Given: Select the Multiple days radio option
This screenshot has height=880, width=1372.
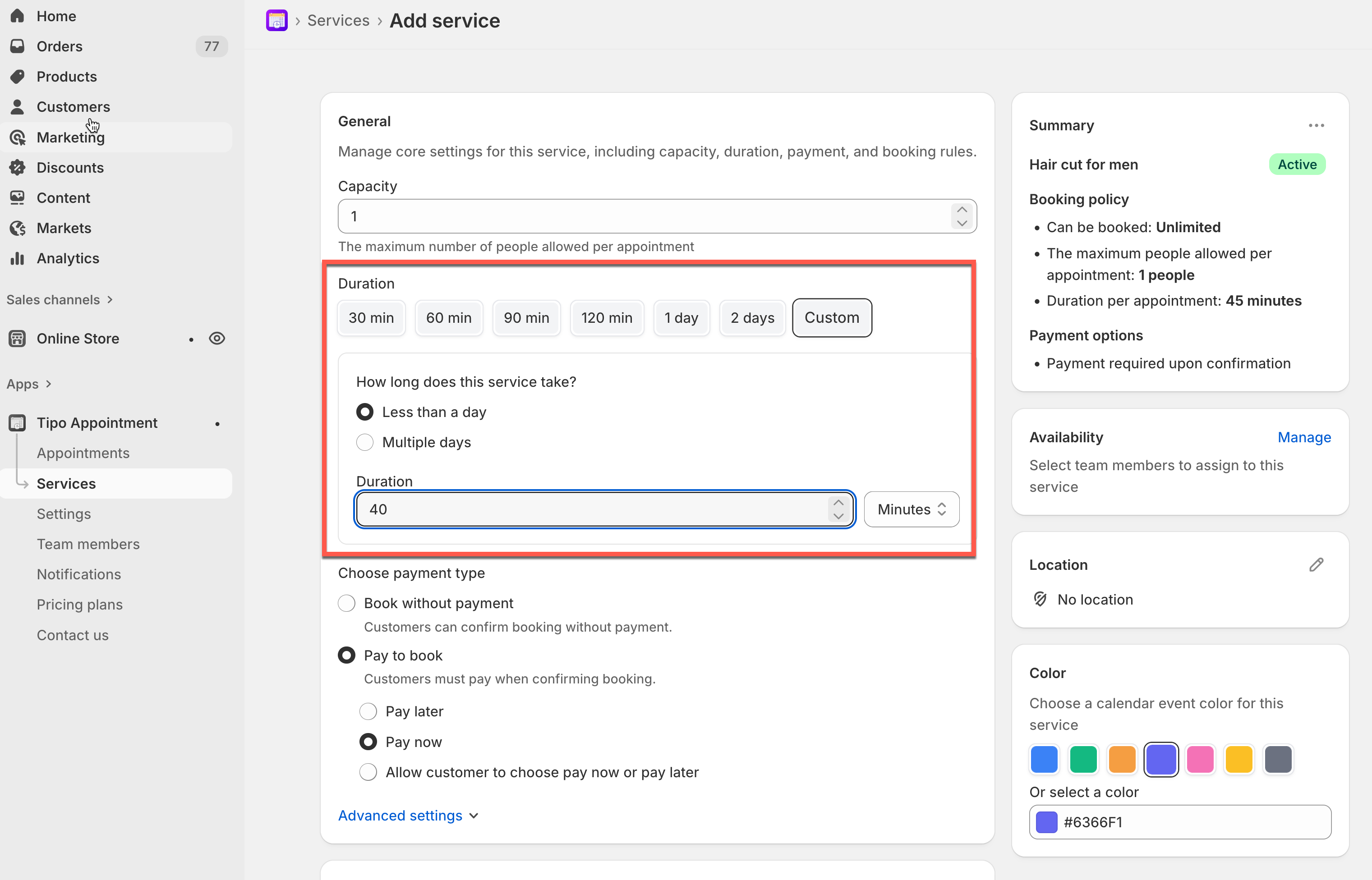Looking at the screenshot, I should click(x=365, y=442).
